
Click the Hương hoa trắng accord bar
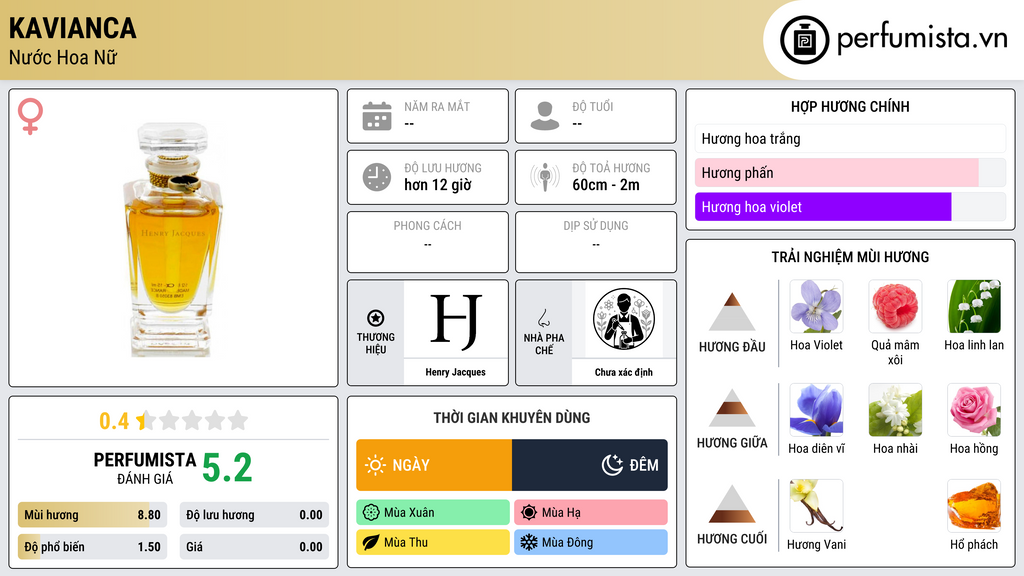point(850,138)
